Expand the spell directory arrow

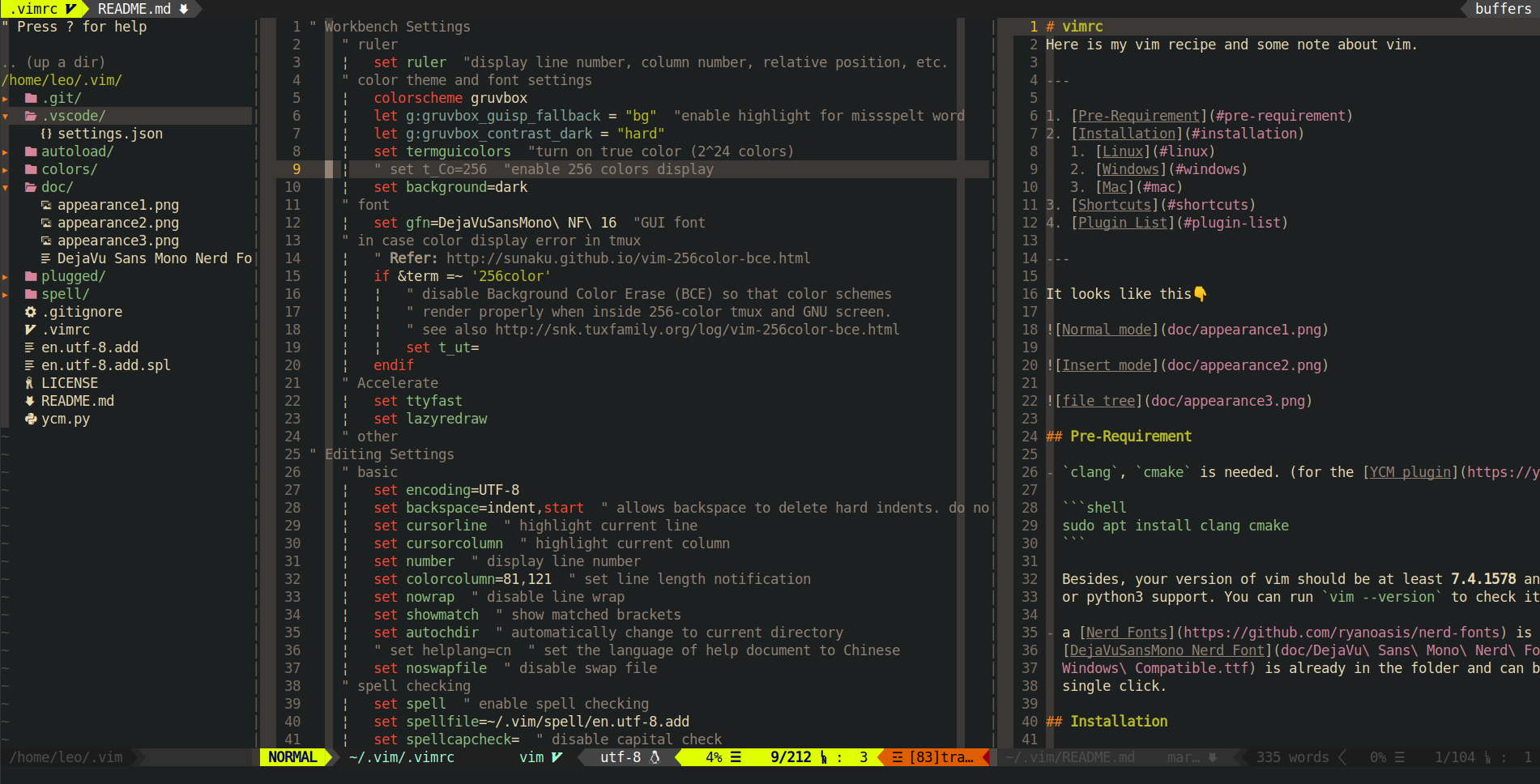click(6, 294)
